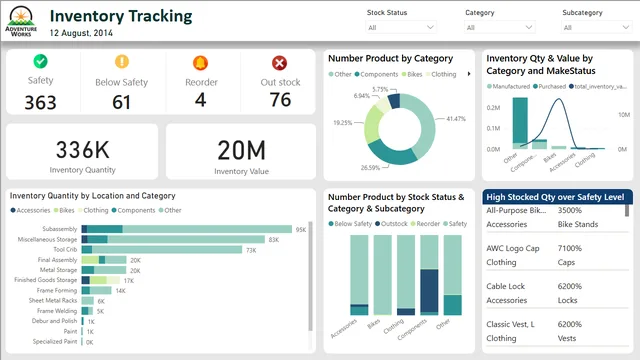
Task: Select Safety in stock status legend
Action: click(x=455, y=224)
